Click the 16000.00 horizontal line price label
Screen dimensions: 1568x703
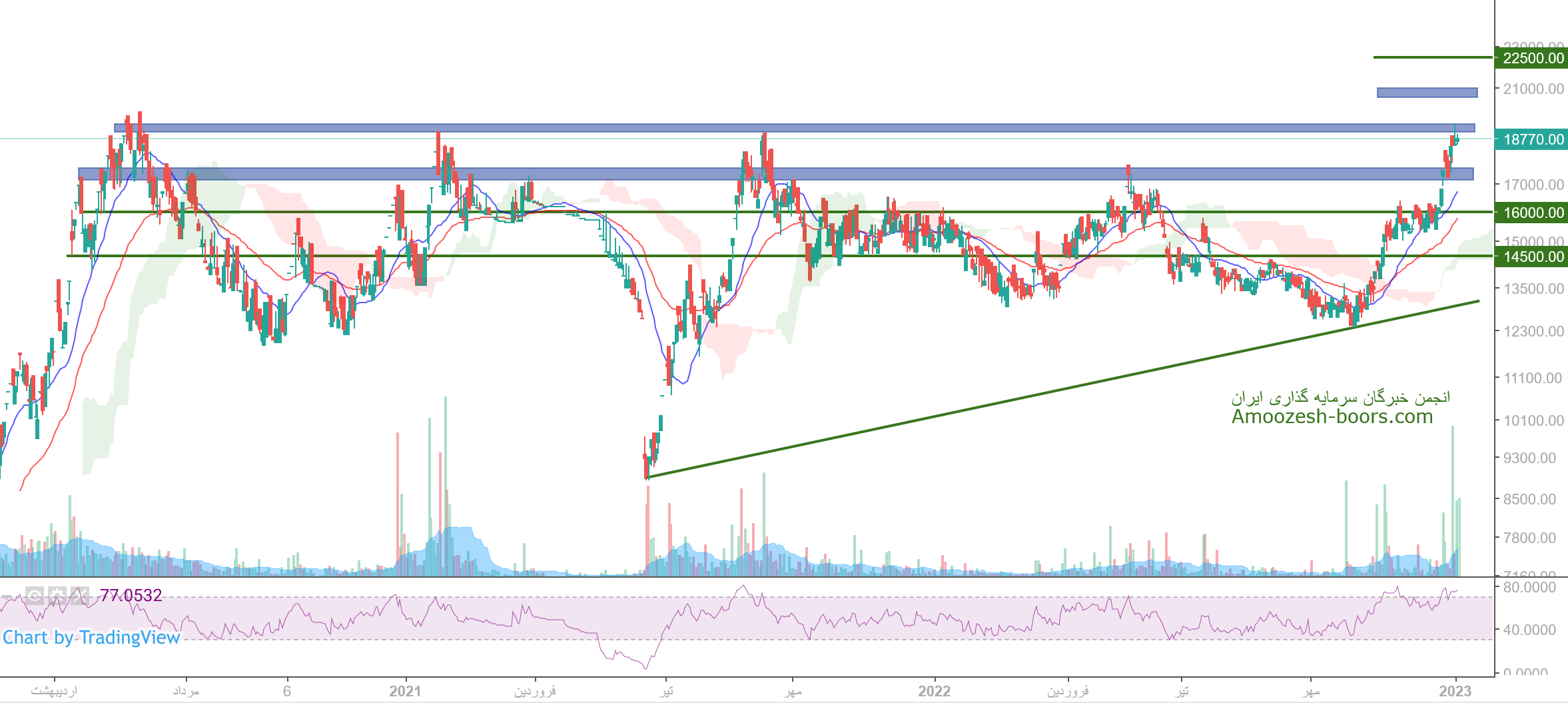pos(1533,213)
